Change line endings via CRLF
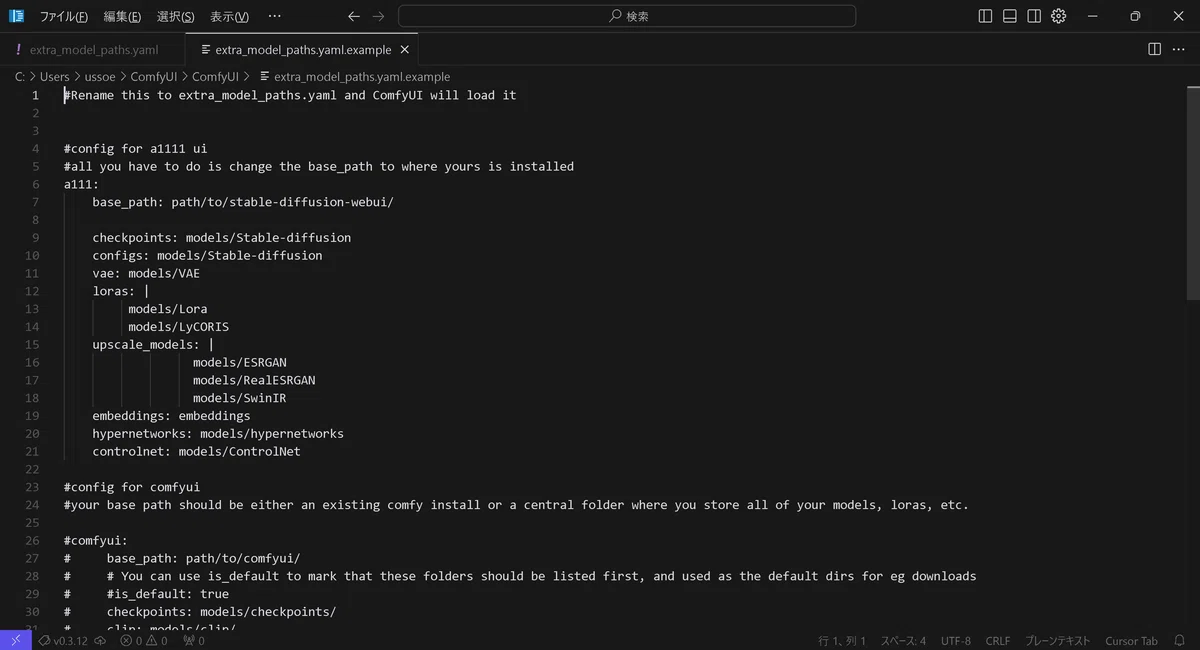Viewport: 1200px width, 650px height. (998, 641)
